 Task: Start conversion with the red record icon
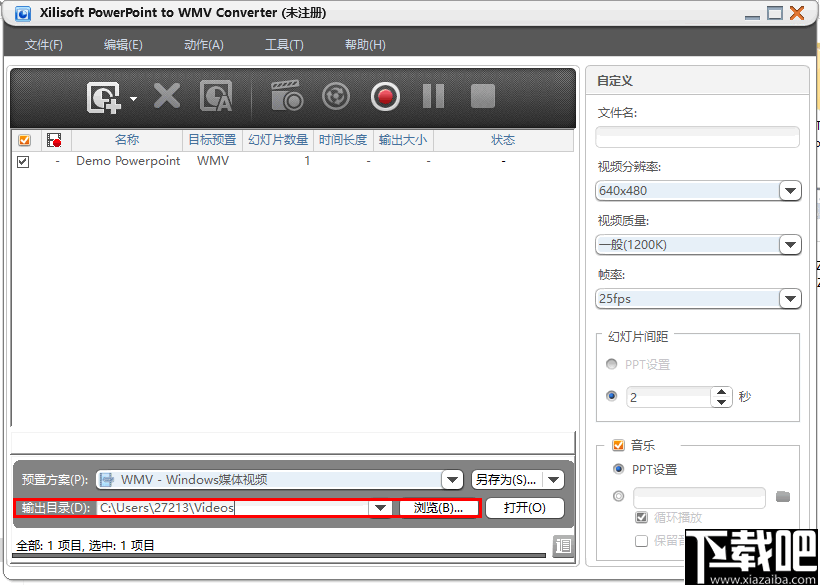click(x=385, y=97)
